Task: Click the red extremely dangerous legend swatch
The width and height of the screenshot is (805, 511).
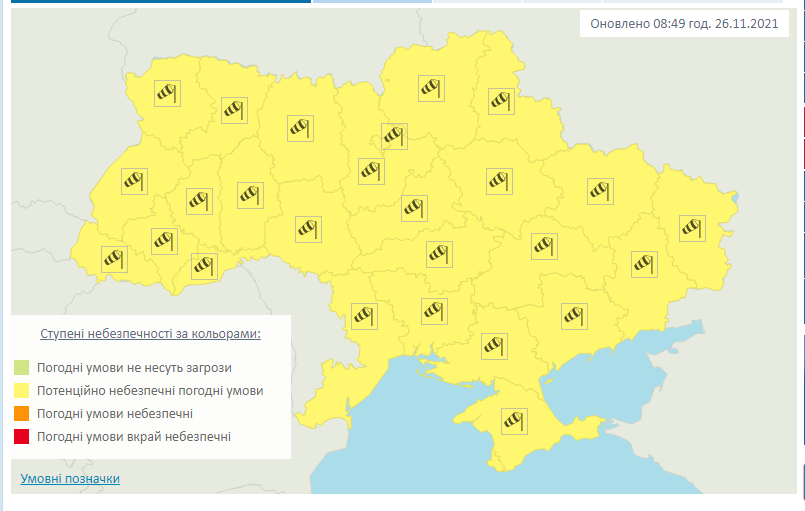Action: pos(22,437)
